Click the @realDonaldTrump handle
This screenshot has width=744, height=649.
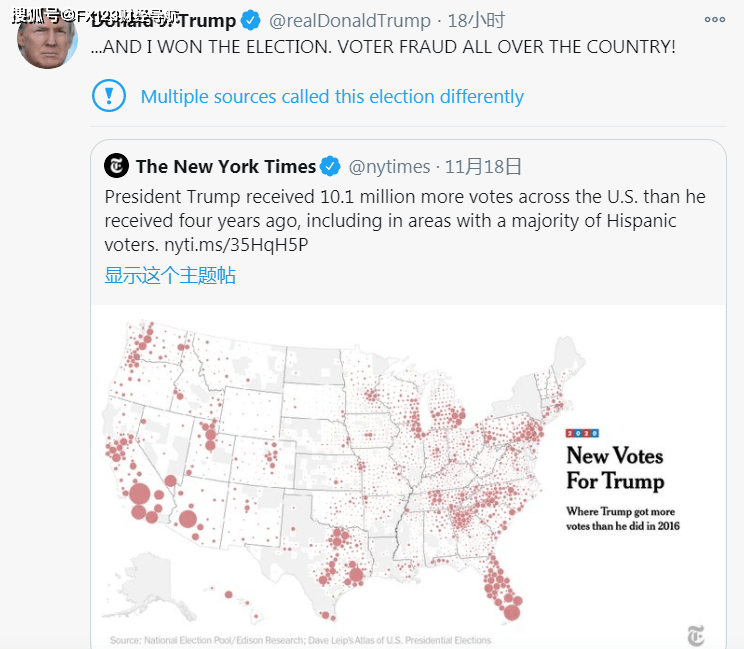point(350,20)
